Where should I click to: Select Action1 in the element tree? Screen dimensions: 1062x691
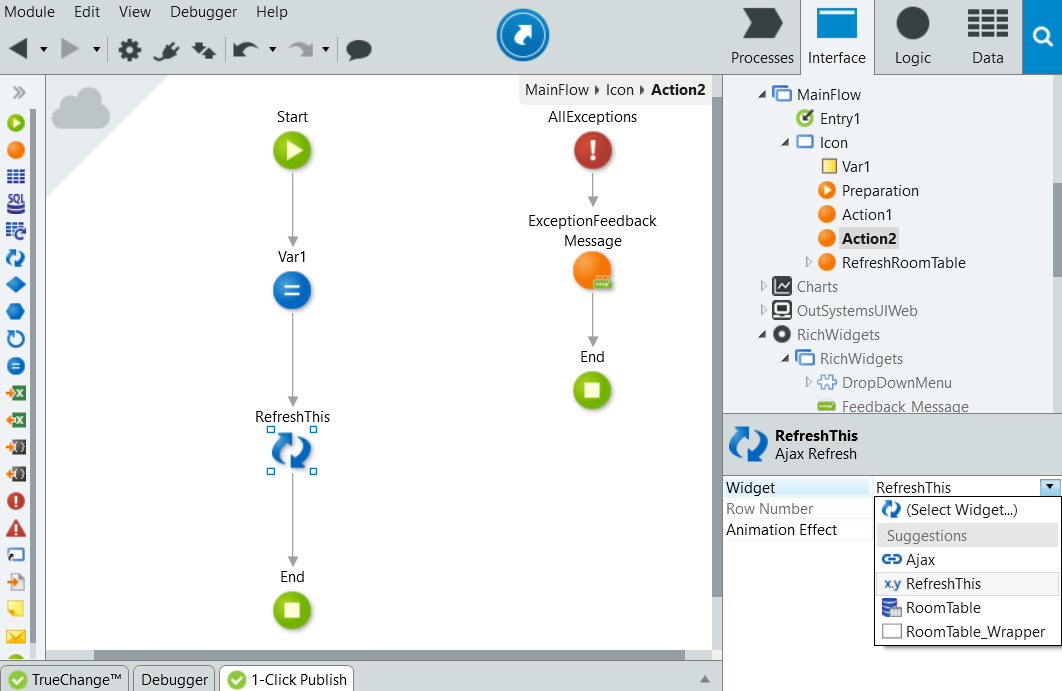[866, 215]
